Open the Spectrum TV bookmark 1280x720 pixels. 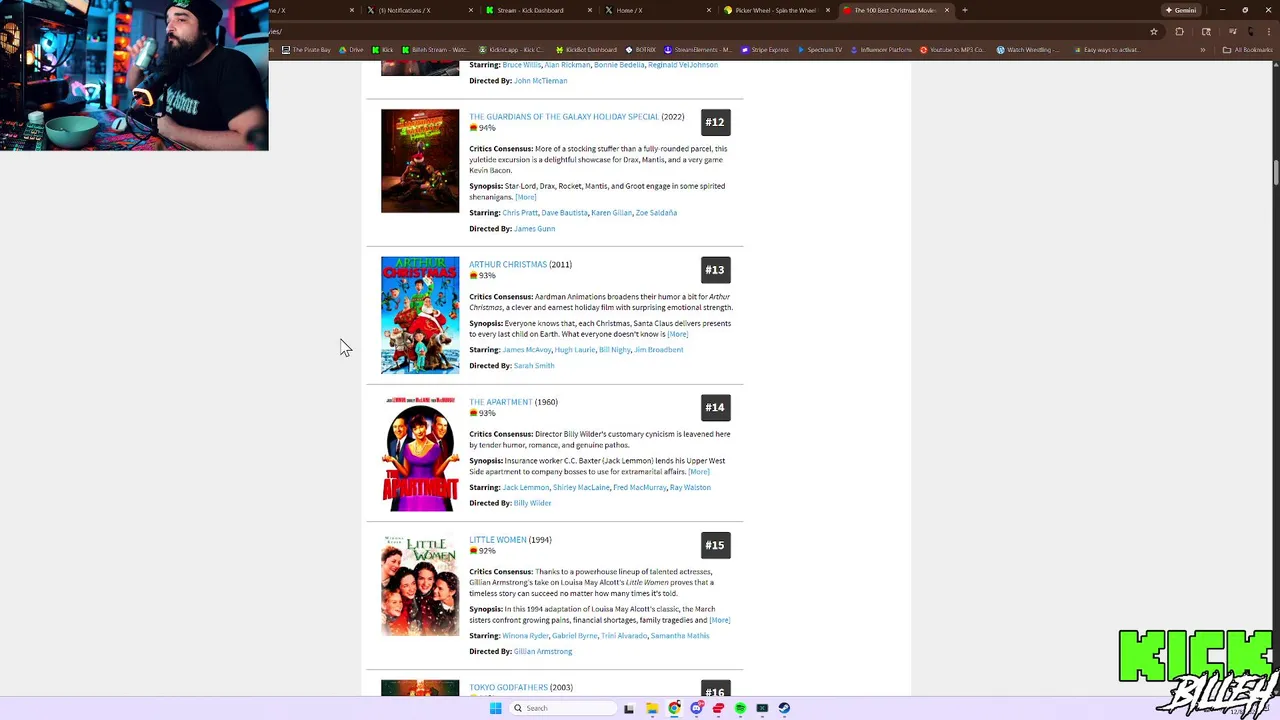820,50
